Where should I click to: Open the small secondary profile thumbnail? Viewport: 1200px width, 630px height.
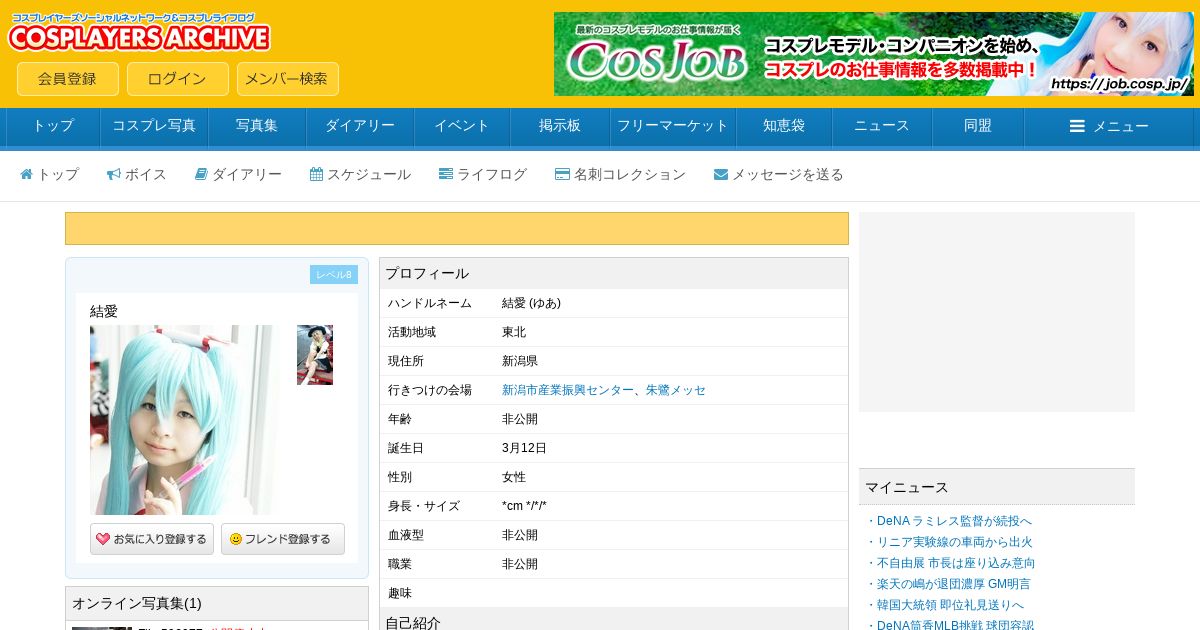click(x=315, y=355)
